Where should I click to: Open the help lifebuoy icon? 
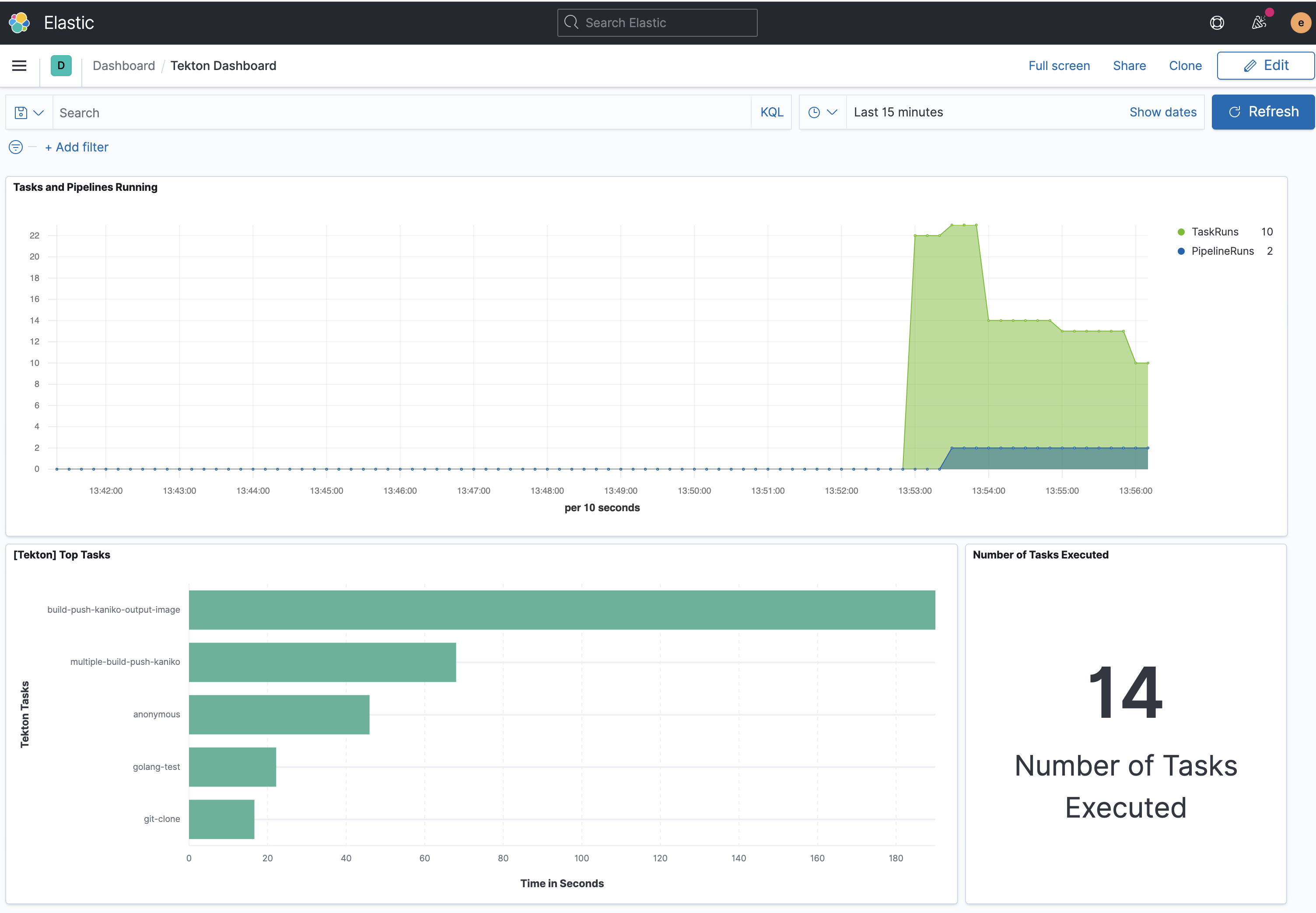pyautogui.click(x=1217, y=23)
